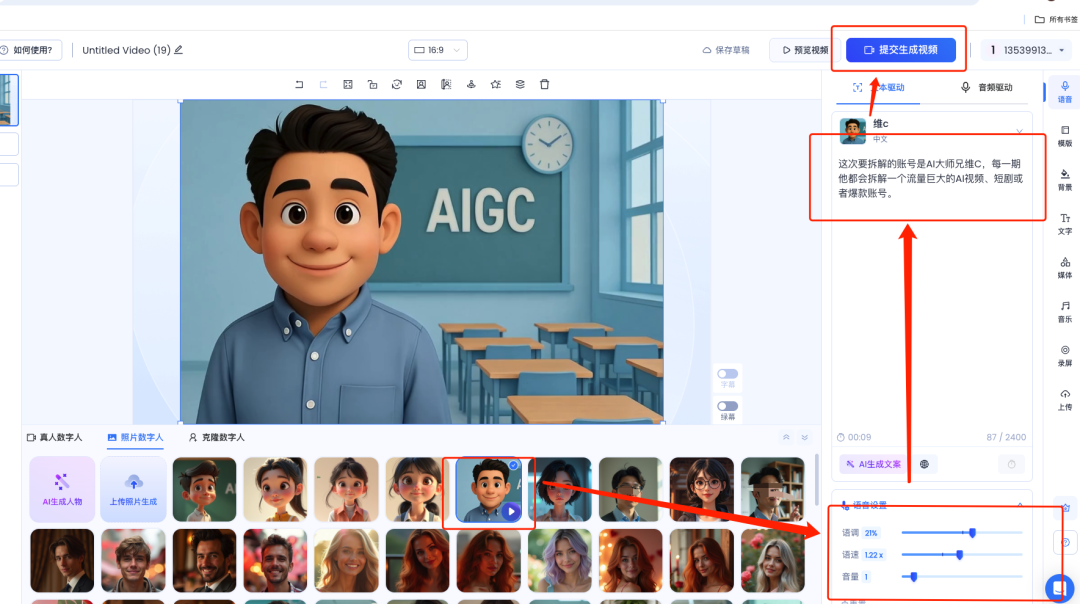The height and width of the screenshot is (604, 1080).
Task: Open the layers stack icon in toolbar
Action: 520,85
